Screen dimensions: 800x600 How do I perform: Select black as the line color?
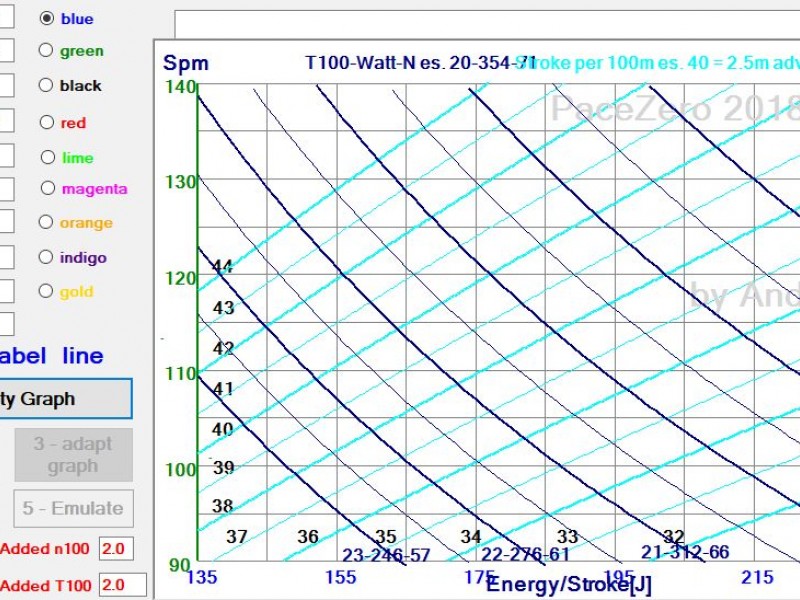(x=46, y=86)
